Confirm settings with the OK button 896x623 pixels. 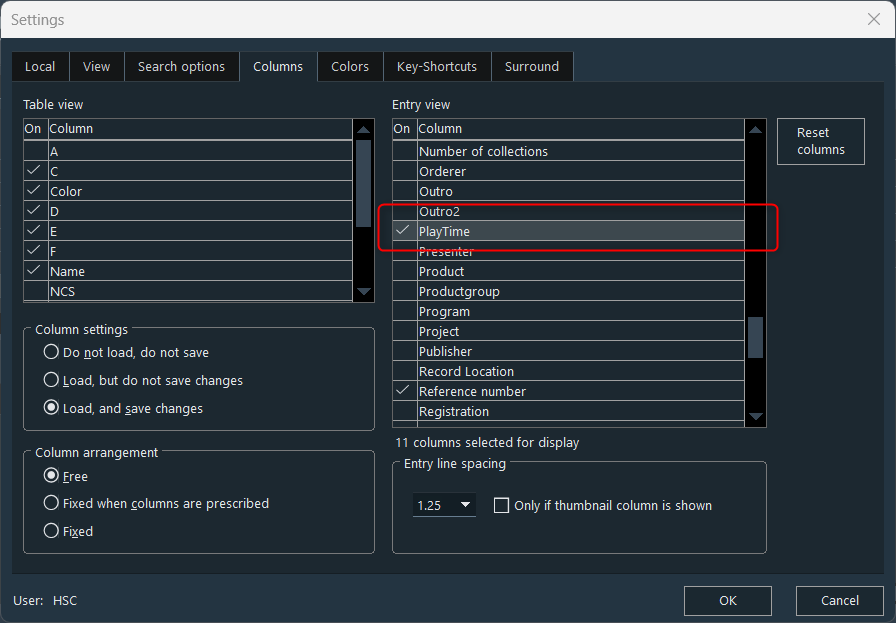727,601
